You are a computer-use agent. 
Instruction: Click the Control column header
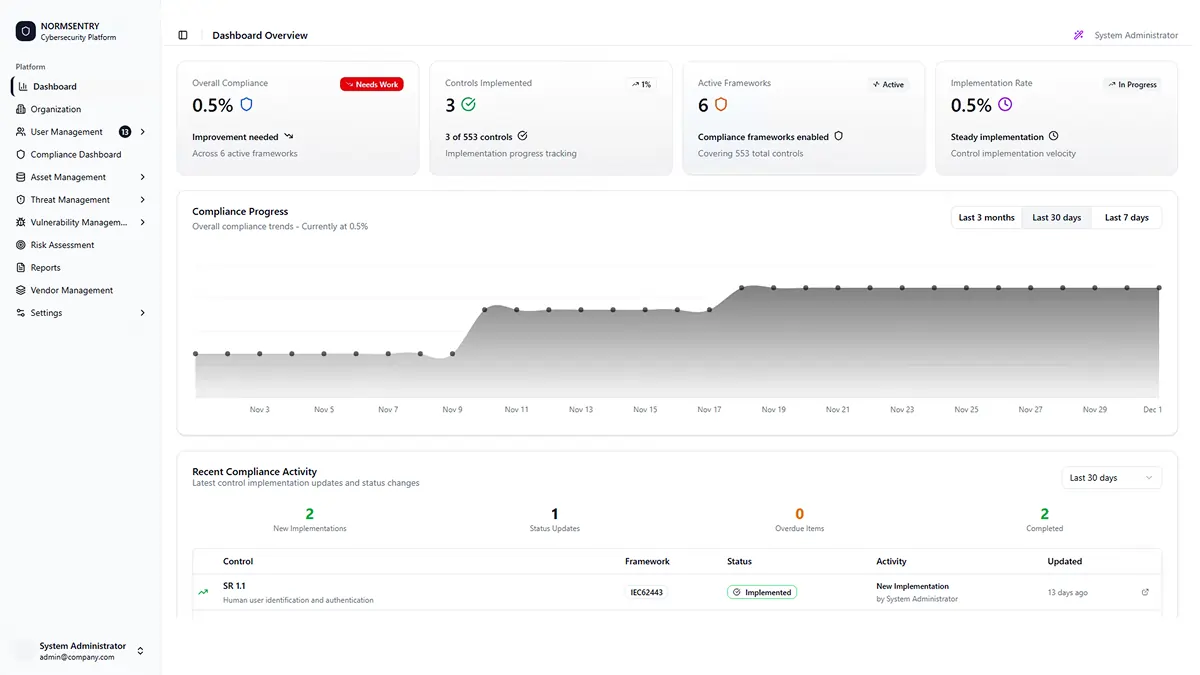click(x=238, y=562)
